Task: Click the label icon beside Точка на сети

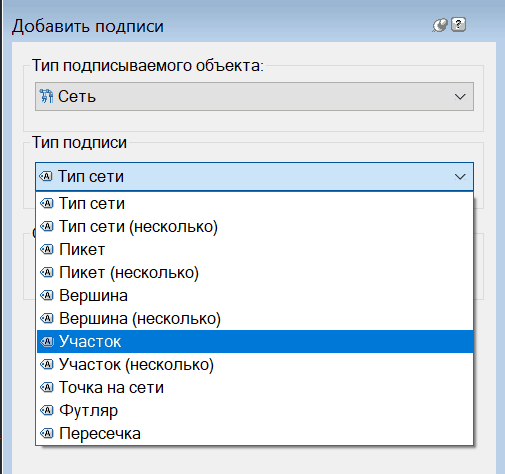Action: (x=47, y=387)
